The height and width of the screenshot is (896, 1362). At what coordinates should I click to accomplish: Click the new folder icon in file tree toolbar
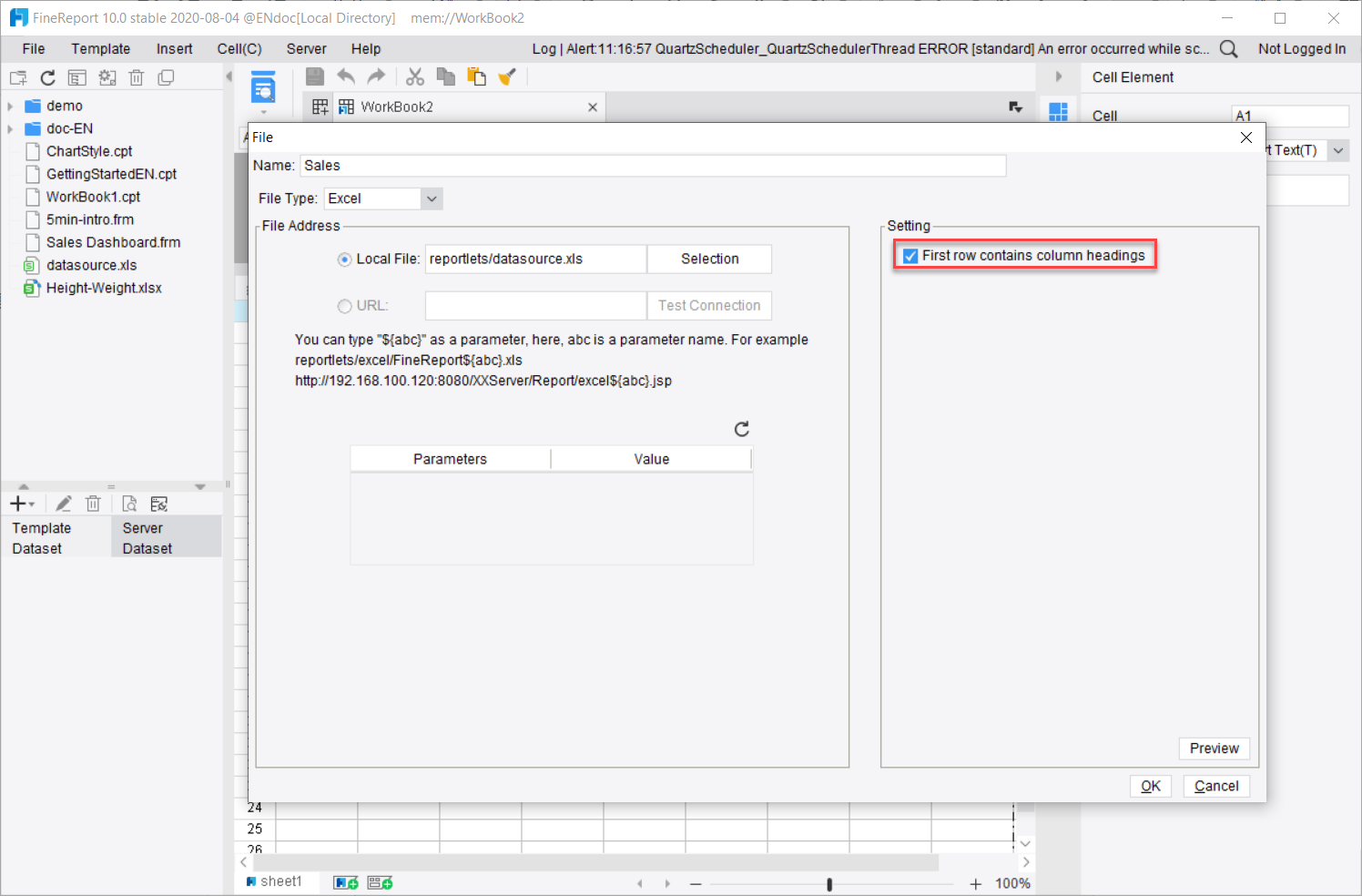pyautogui.click(x=18, y=78)
